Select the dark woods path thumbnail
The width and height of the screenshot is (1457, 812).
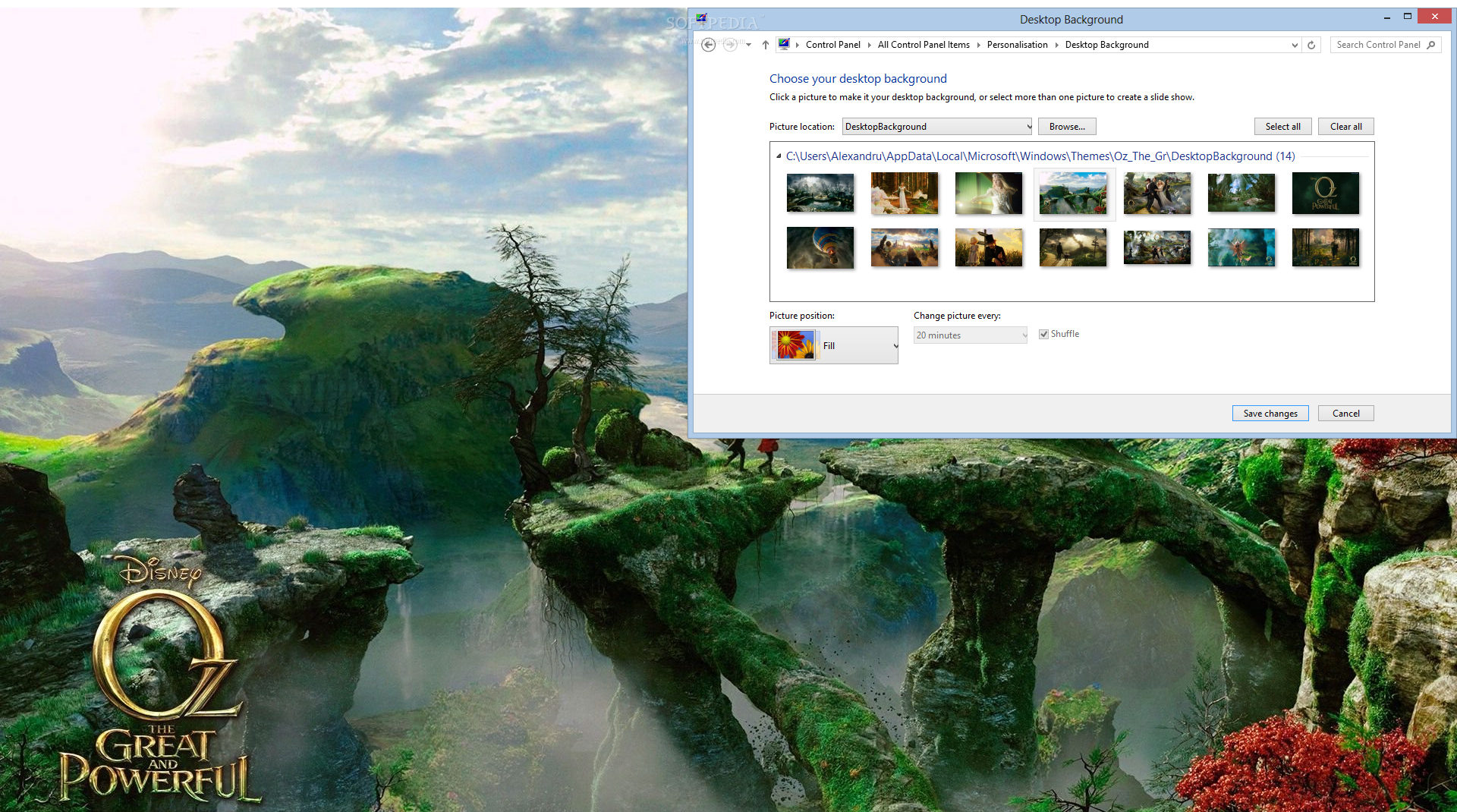(1326, 247)
